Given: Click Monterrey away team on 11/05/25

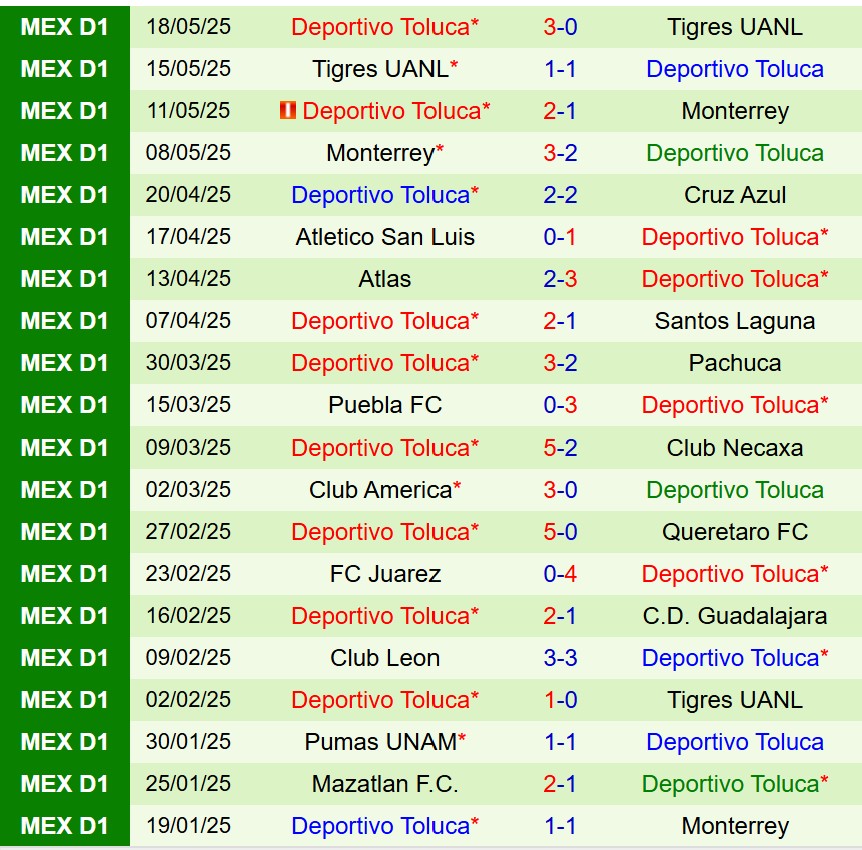Looking at the screenshot, I should tap(735, 111).
